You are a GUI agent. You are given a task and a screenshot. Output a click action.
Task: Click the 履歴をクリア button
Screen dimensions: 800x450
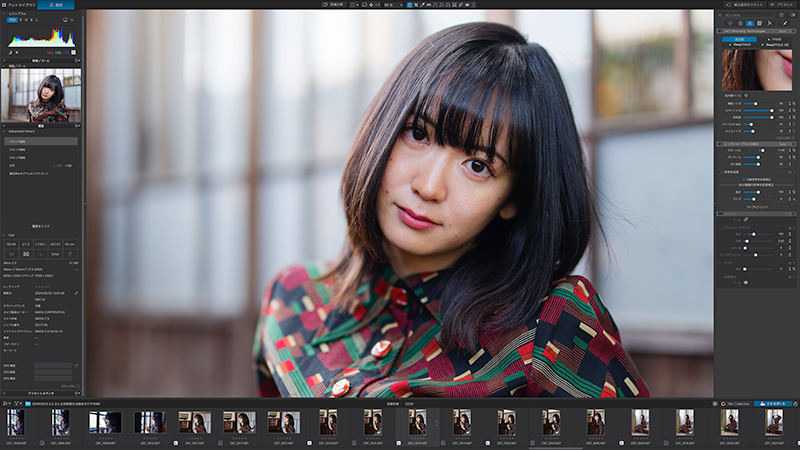point(41,226)
